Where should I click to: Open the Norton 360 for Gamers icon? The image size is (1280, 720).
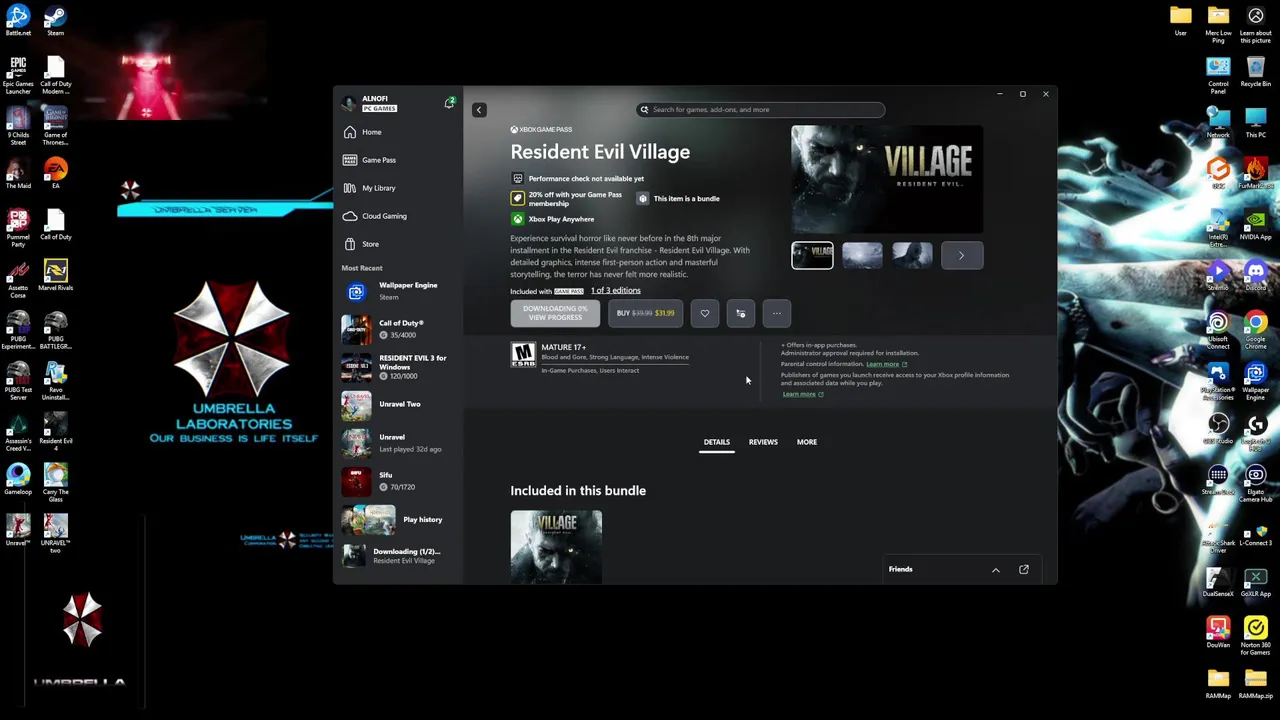click(1256, 635)
